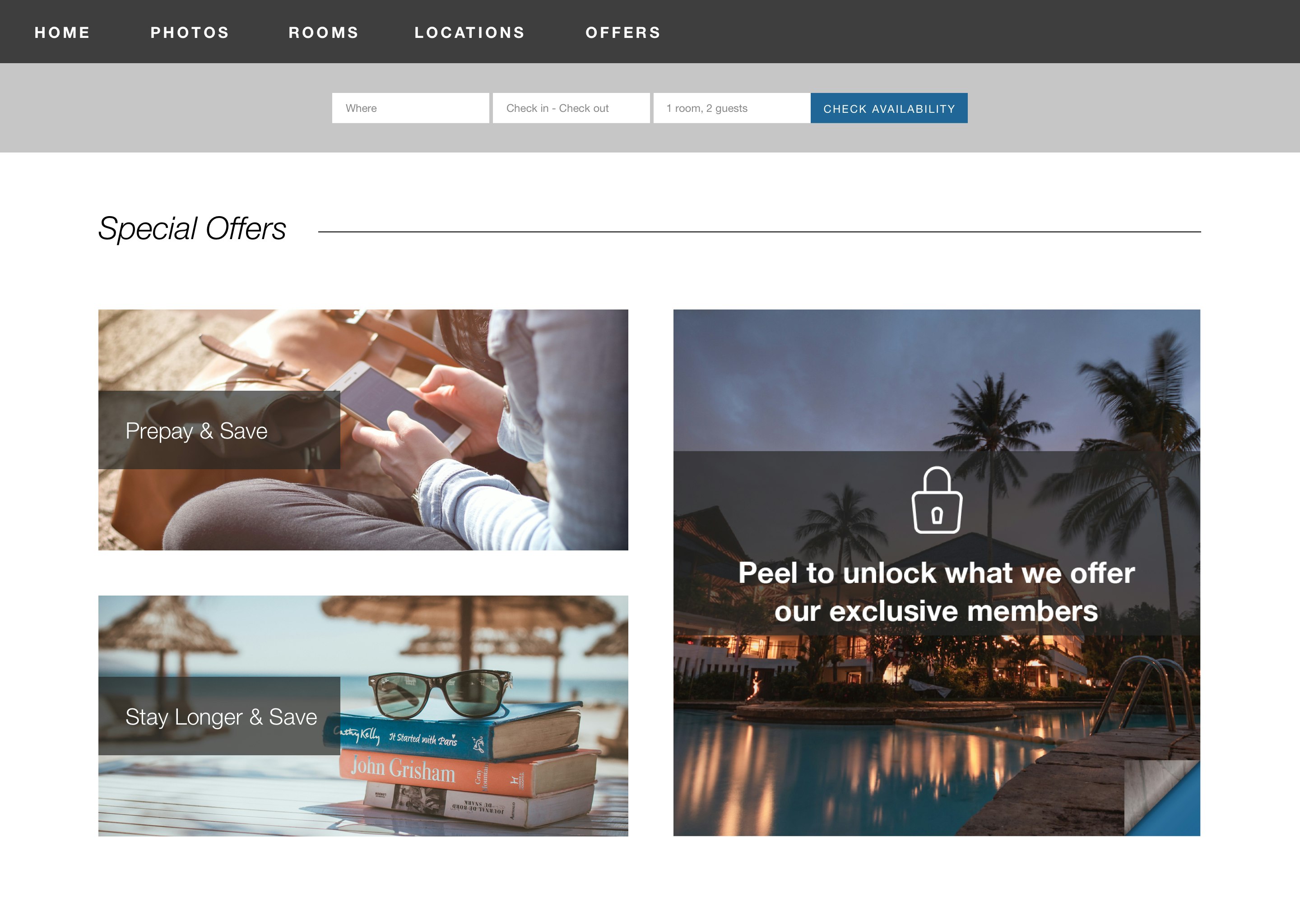Click the Special Offers heading
Image resolution: width=1300 pixels, height=924 pixels.
(192, 228)
